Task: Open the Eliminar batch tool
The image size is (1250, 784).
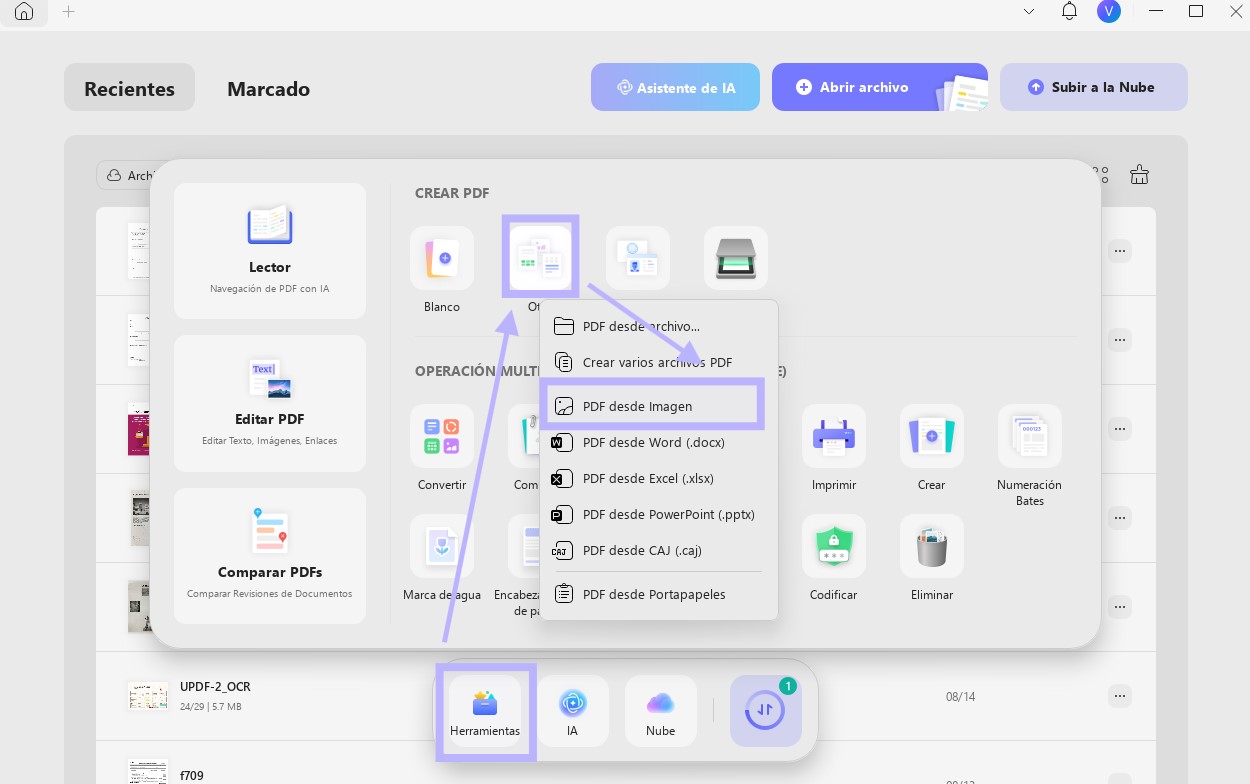Action: (x=932, y=546)
